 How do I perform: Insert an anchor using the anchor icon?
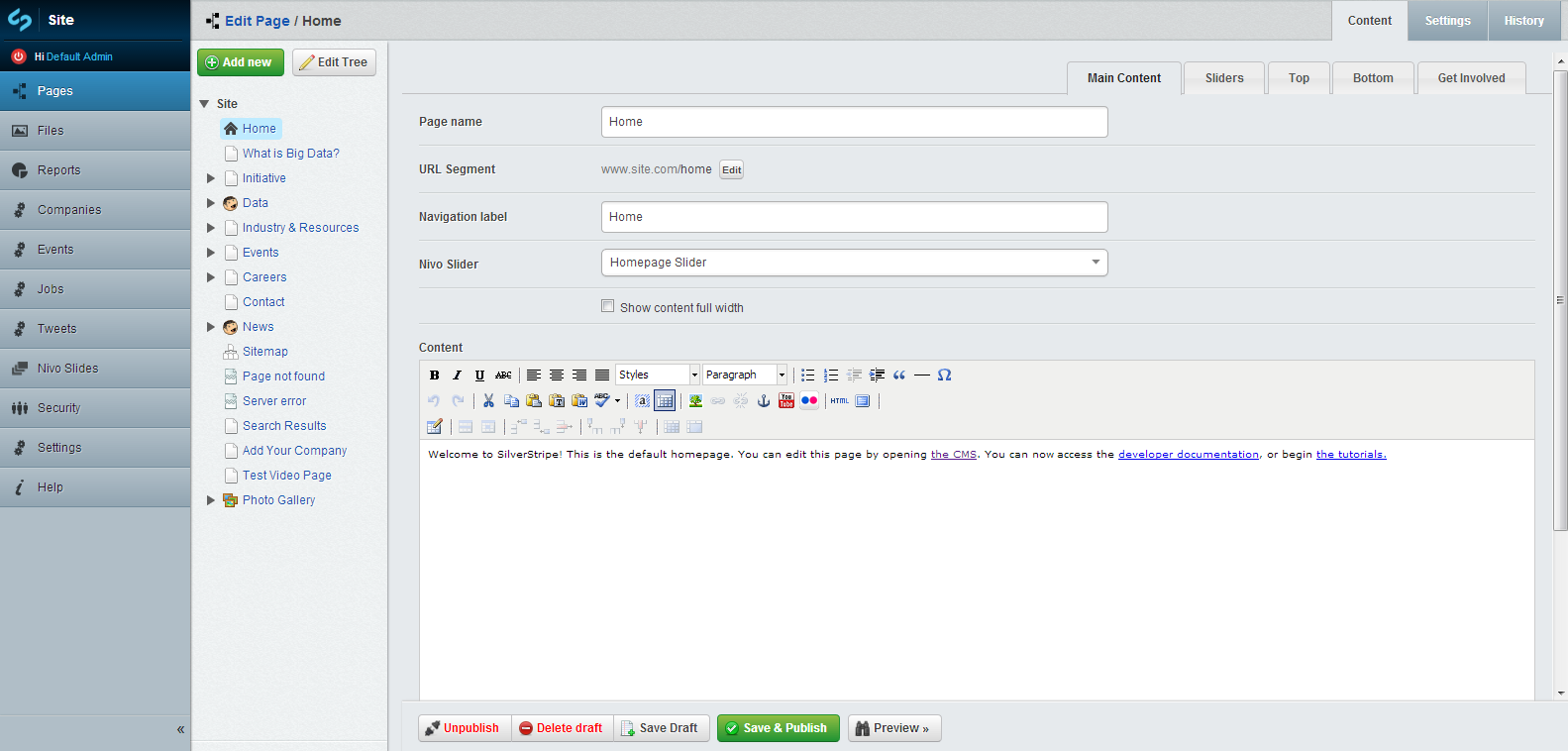[764, 401]
